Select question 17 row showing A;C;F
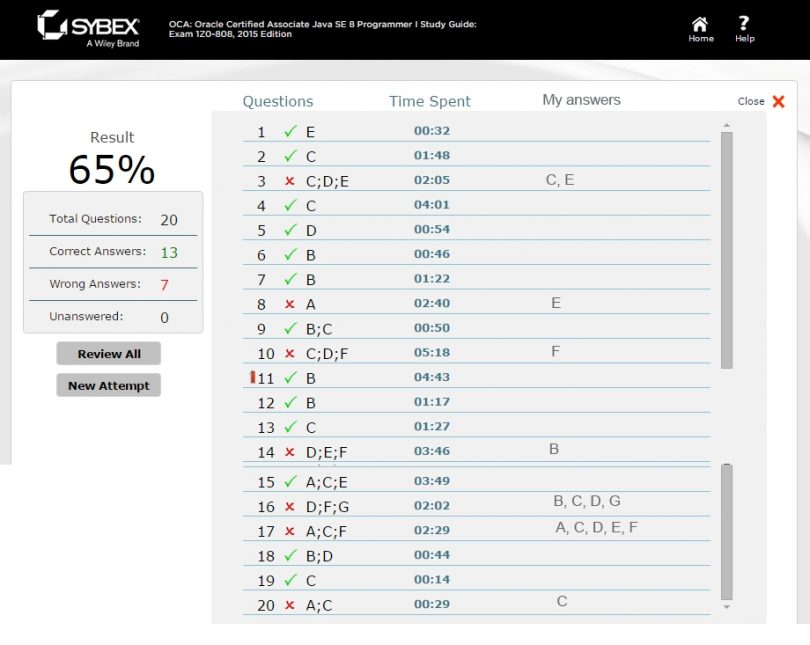Image resolution: width=810 pixels, height=645 pixels. (328, 531)
